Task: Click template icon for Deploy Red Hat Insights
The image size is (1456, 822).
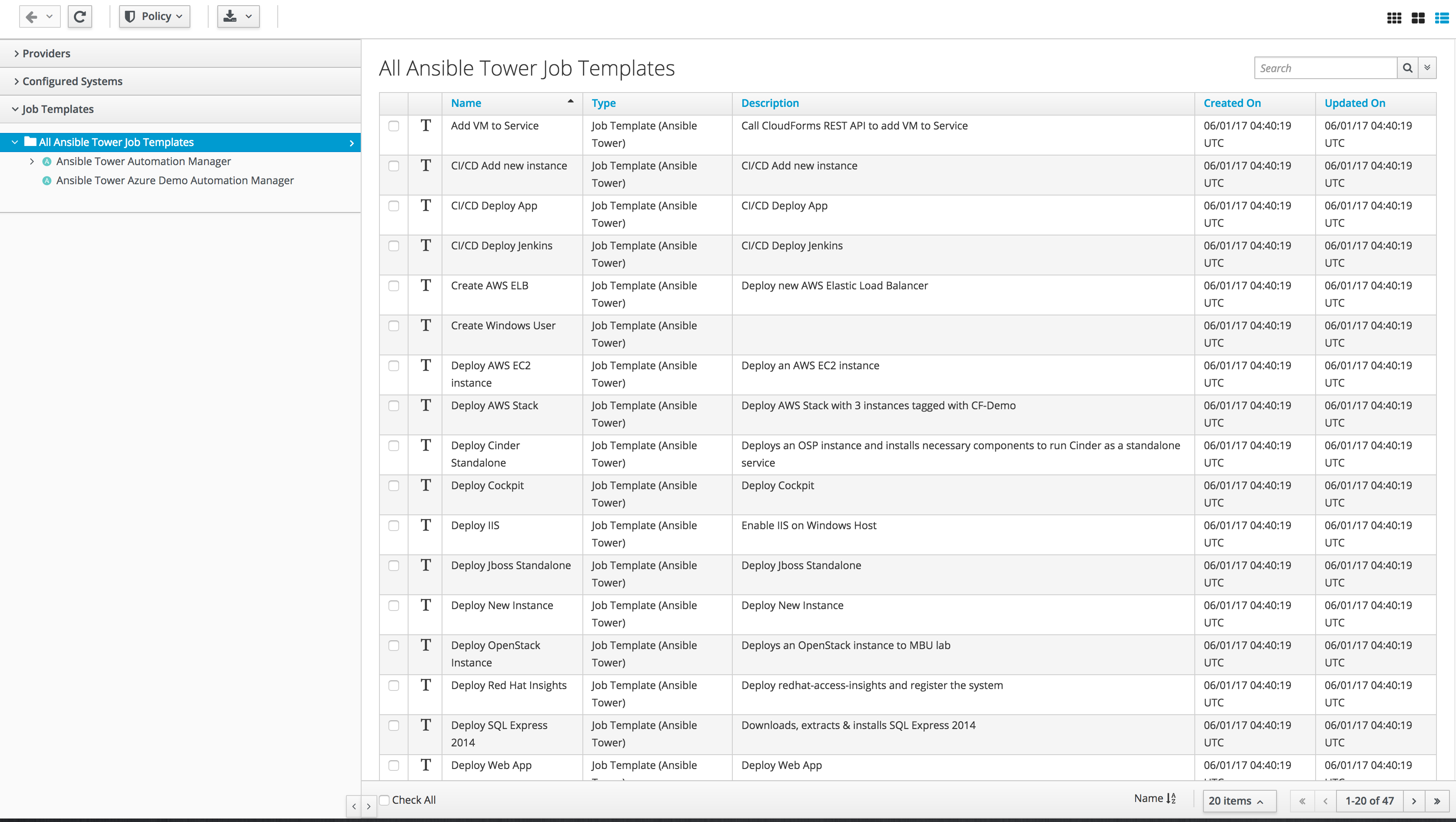Action: [425, 685]
